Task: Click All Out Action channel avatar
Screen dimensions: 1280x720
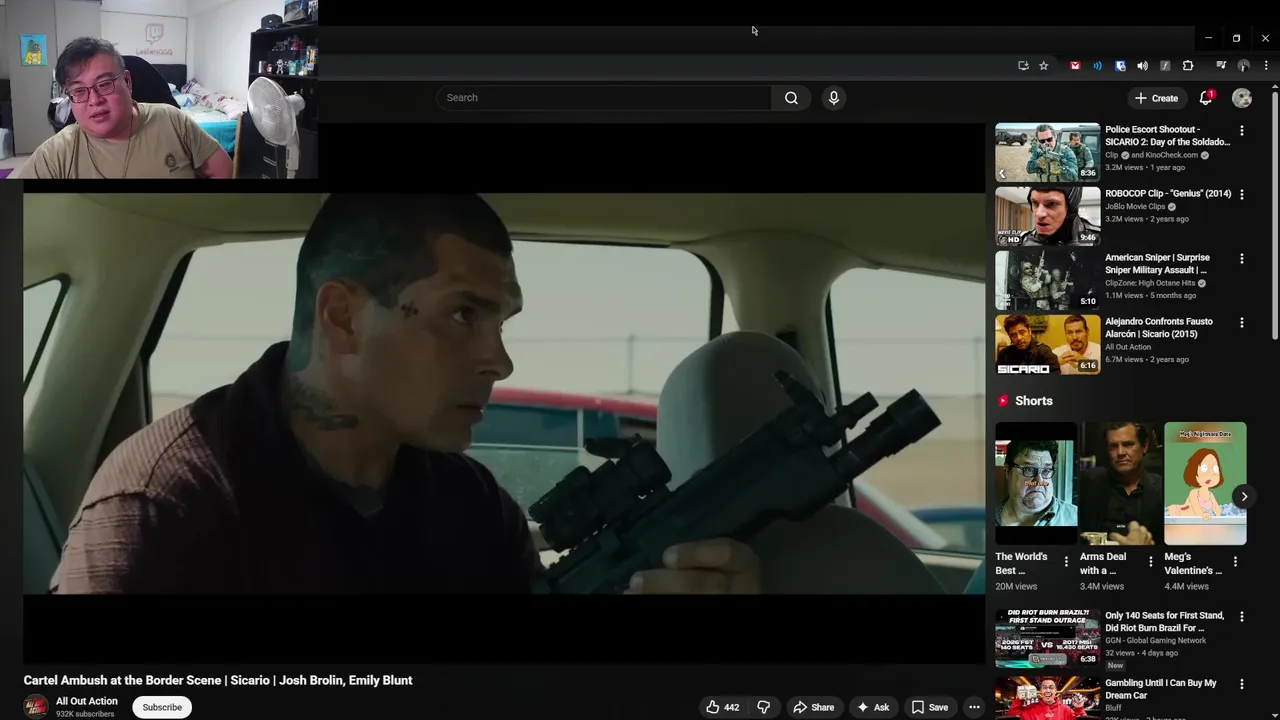Action: (x=36, y=707)
